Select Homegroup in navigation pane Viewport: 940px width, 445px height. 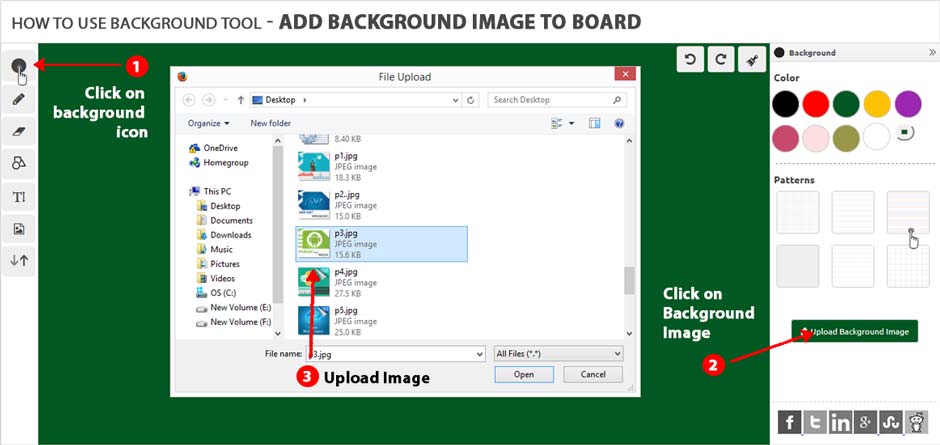(x=218, y=163)
